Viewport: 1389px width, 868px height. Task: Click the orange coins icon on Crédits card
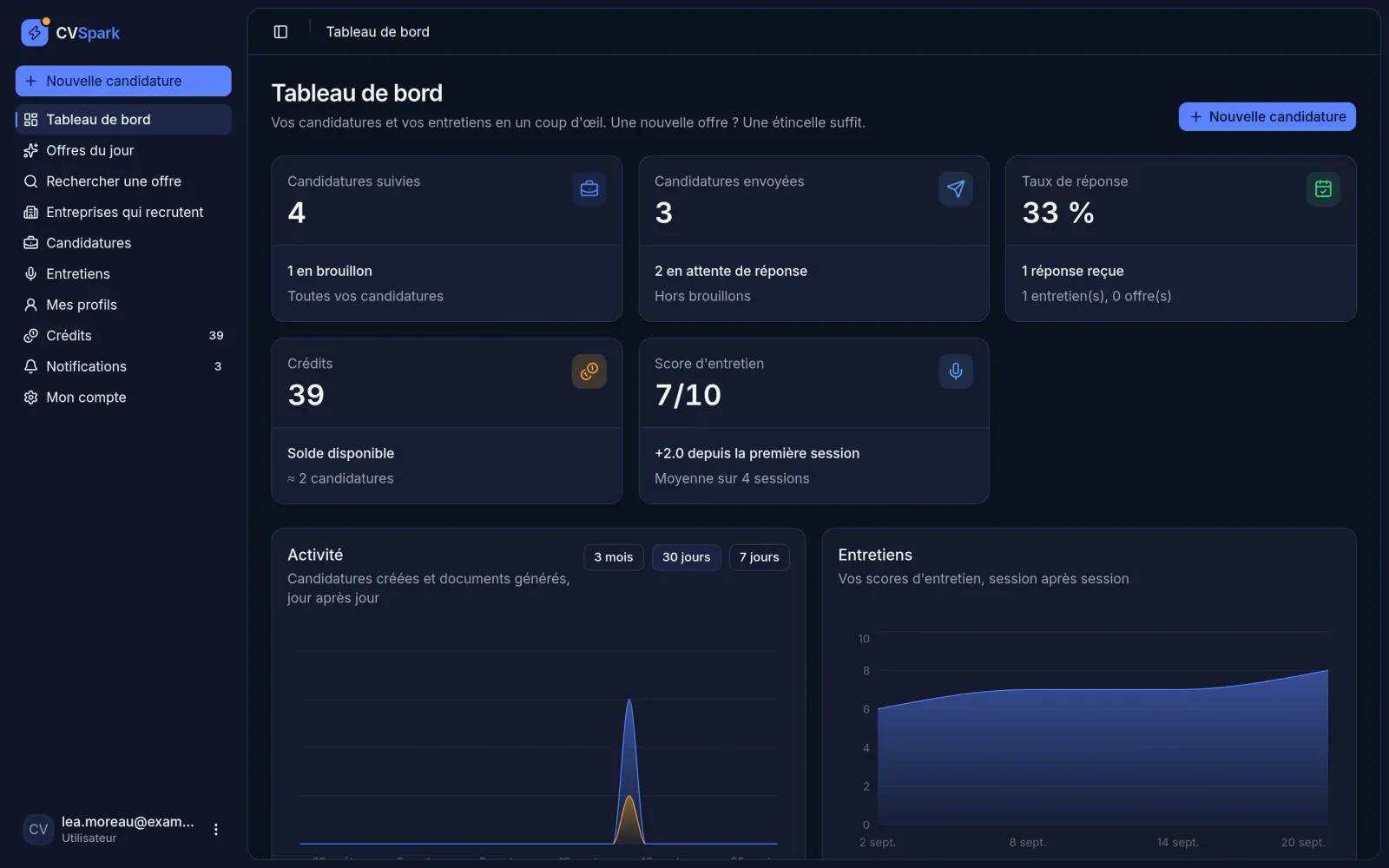[589, 372]
